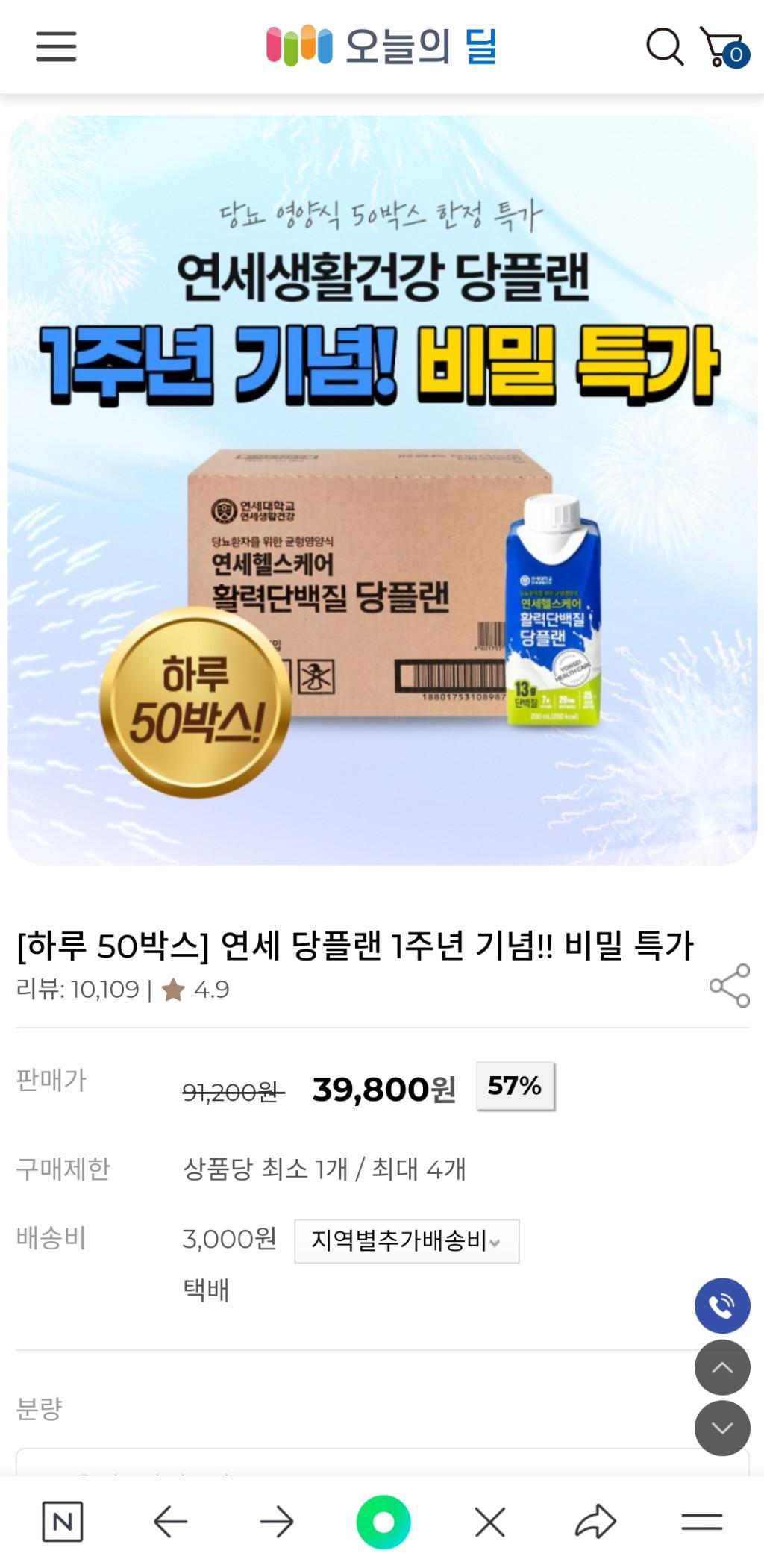Close the page with the X icon

(490, 1522)
